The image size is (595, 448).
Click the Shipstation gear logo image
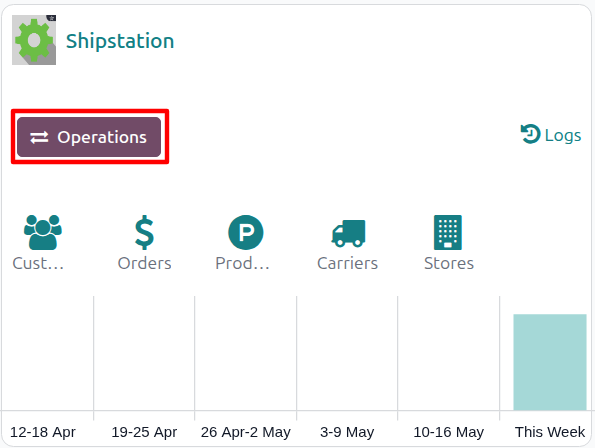34,40
